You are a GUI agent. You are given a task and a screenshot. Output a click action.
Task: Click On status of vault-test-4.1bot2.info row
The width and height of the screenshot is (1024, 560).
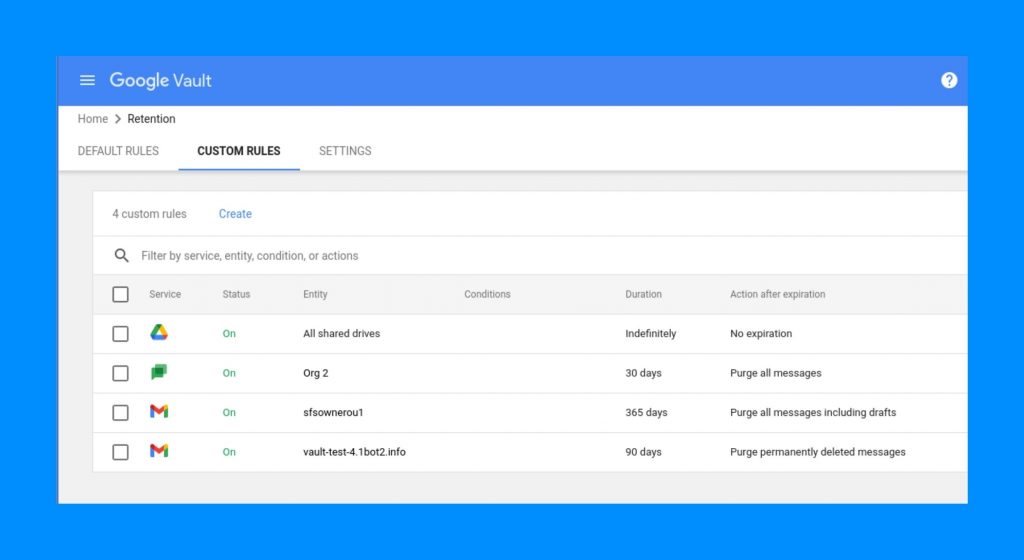click(x=229, y=452)
